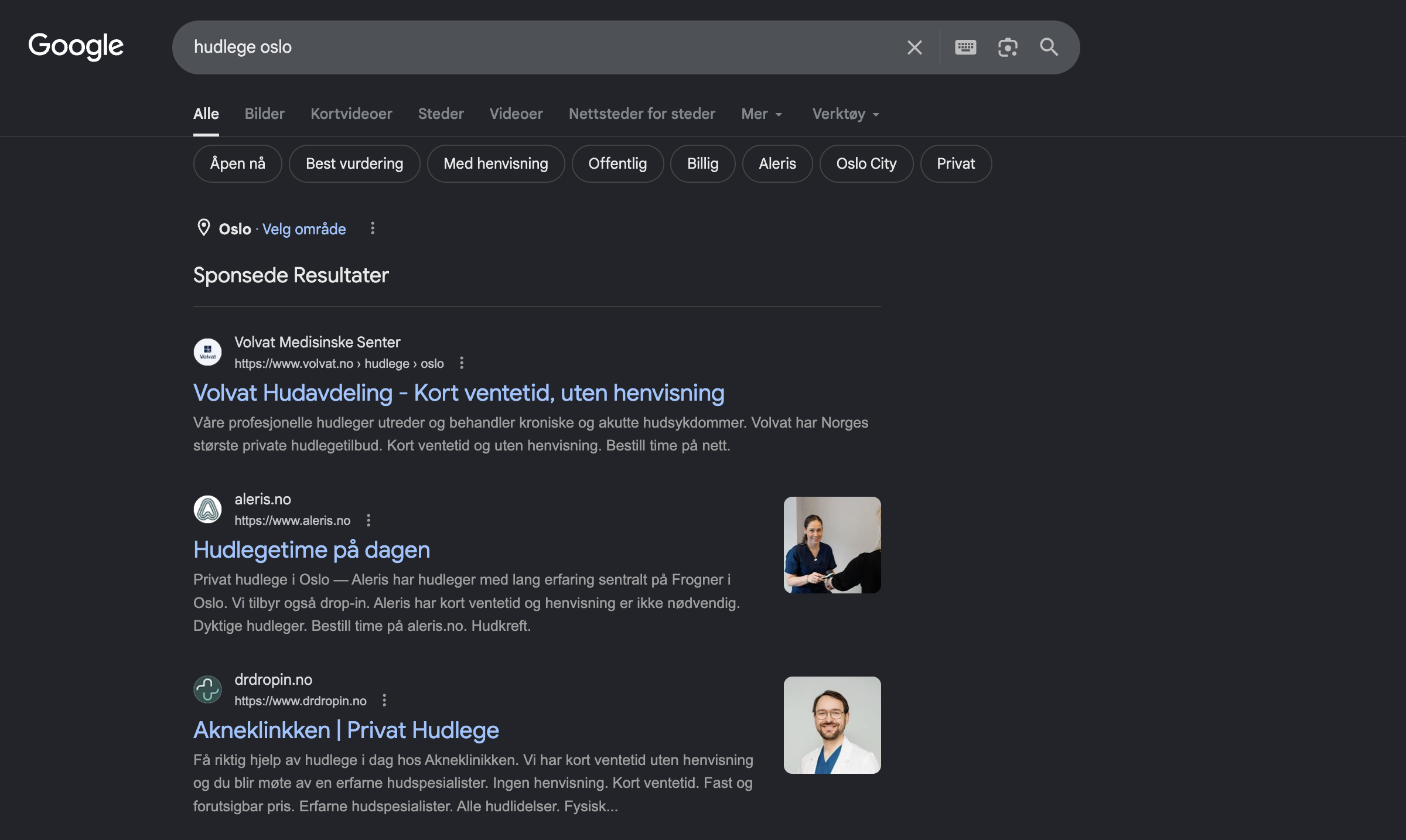
Task: Click the bold 'Oslo' location label
Action: click(x=235, y=228)
